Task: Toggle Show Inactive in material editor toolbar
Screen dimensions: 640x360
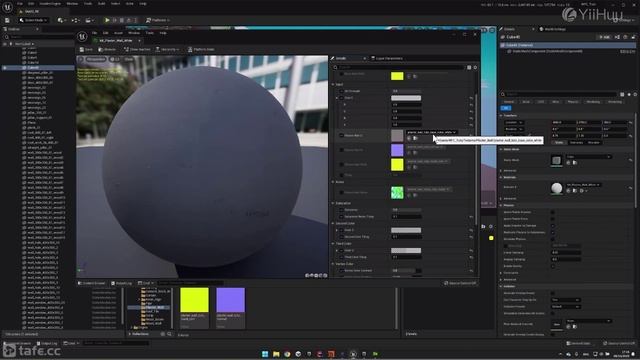Action: 137,49
